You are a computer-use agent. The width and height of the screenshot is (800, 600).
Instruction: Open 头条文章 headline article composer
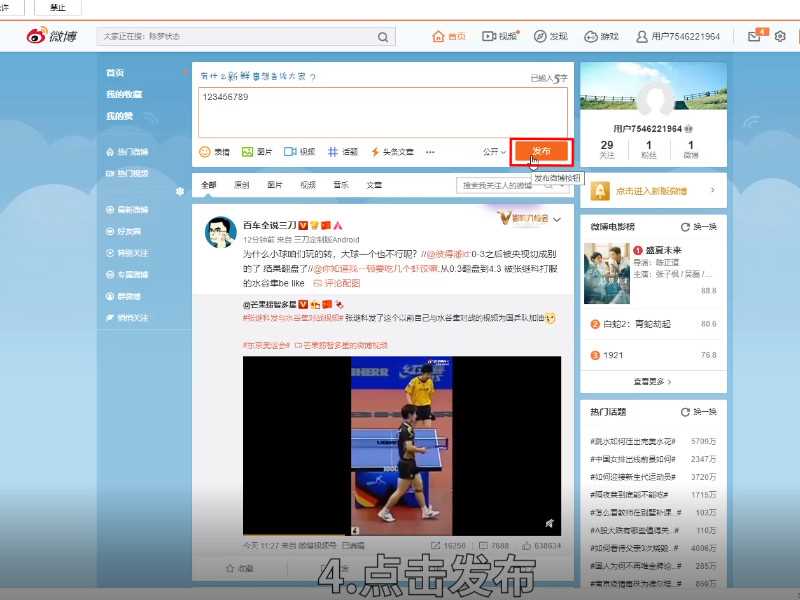pyautogui.click(x=390, y=151)
